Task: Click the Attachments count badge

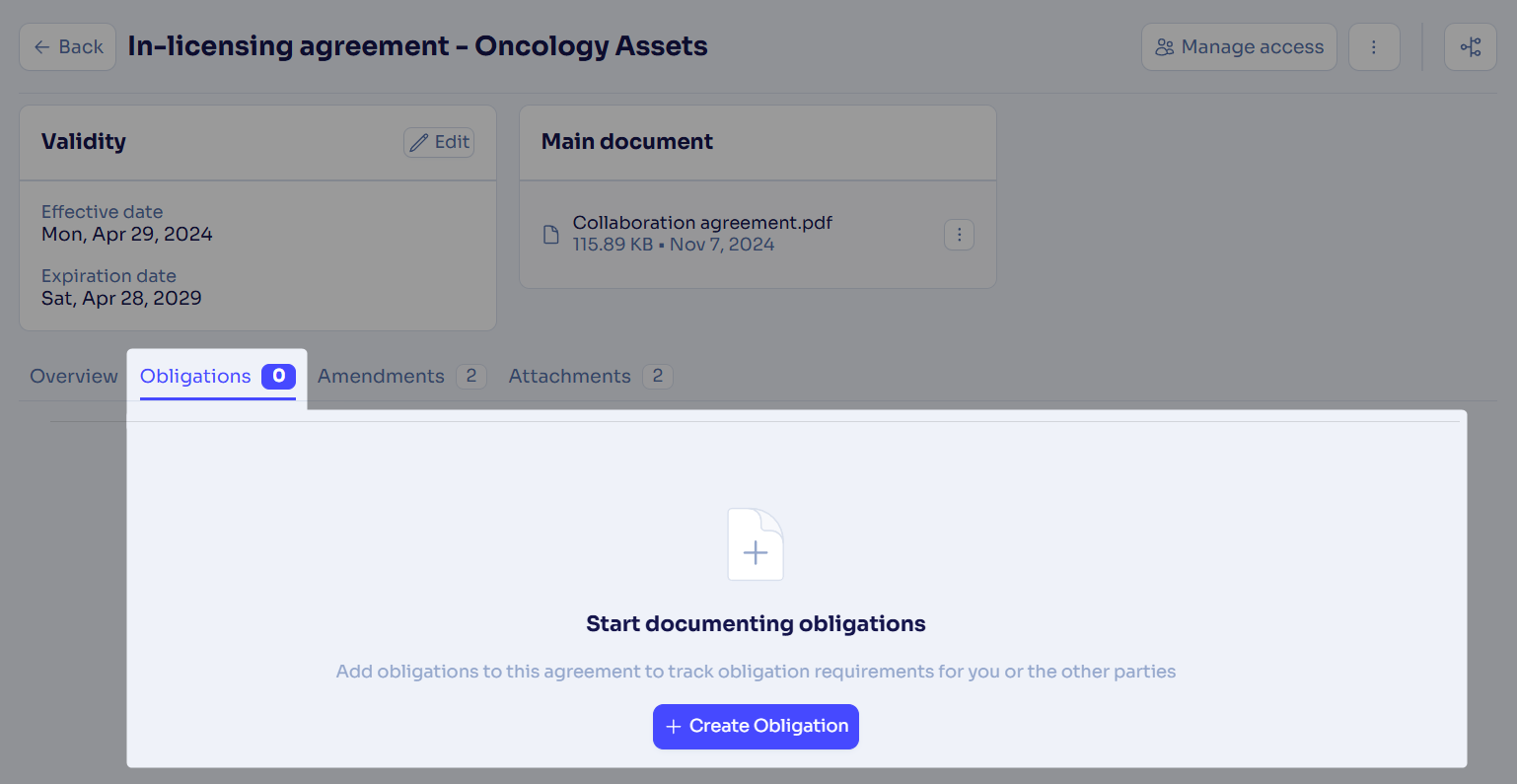Action: pos(658,376)
